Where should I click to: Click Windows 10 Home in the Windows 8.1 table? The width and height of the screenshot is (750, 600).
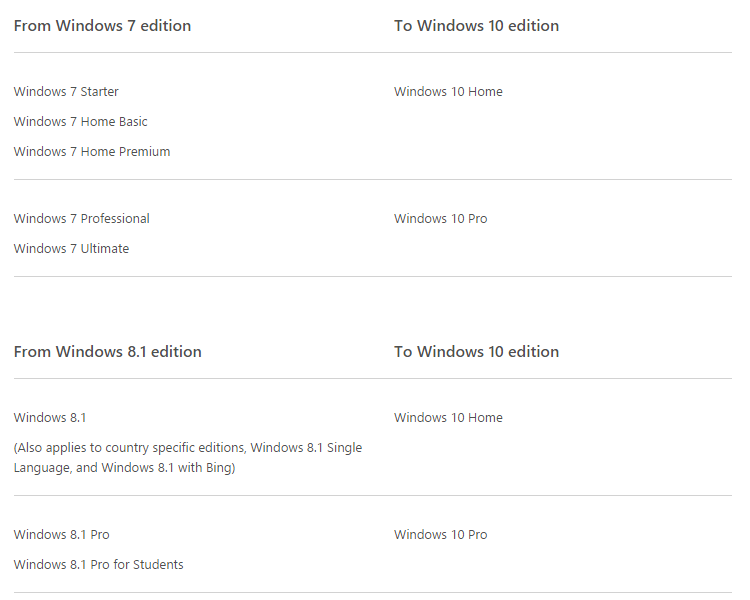click(448, 418)
